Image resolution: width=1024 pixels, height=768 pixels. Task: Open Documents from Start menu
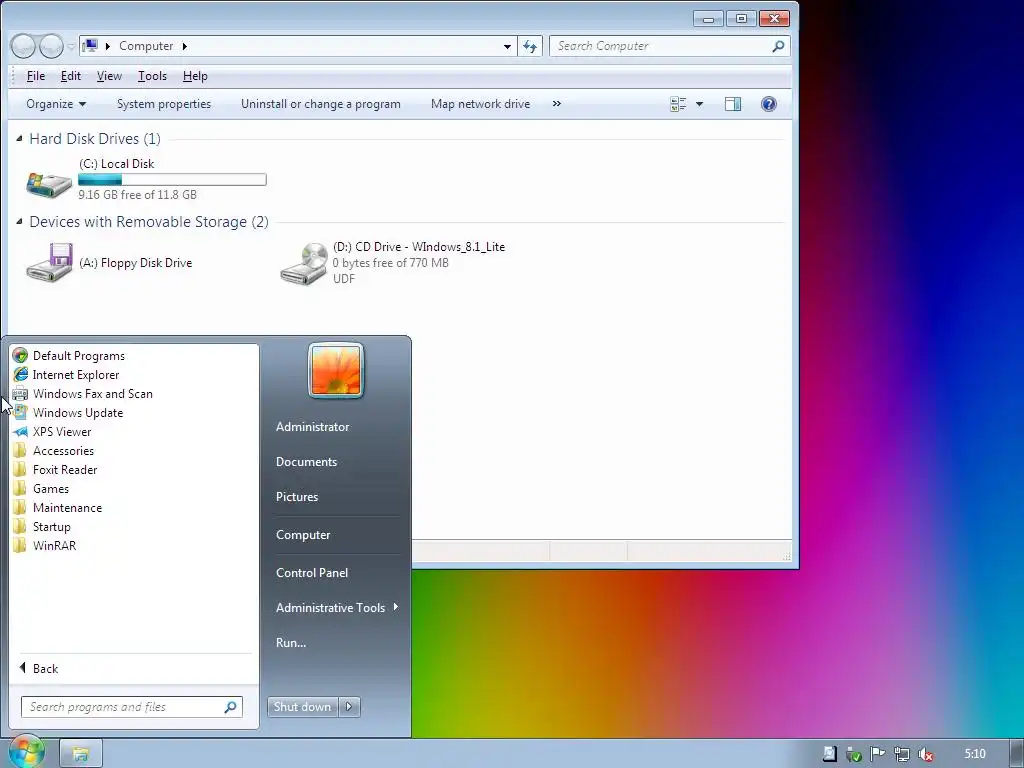(x=306, y=462)
